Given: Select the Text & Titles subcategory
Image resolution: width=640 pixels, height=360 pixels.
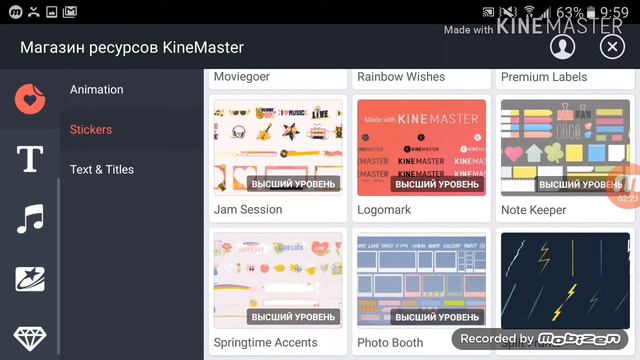Looking at the screenshot, I should pyautogui.click(x=102, y=169).
